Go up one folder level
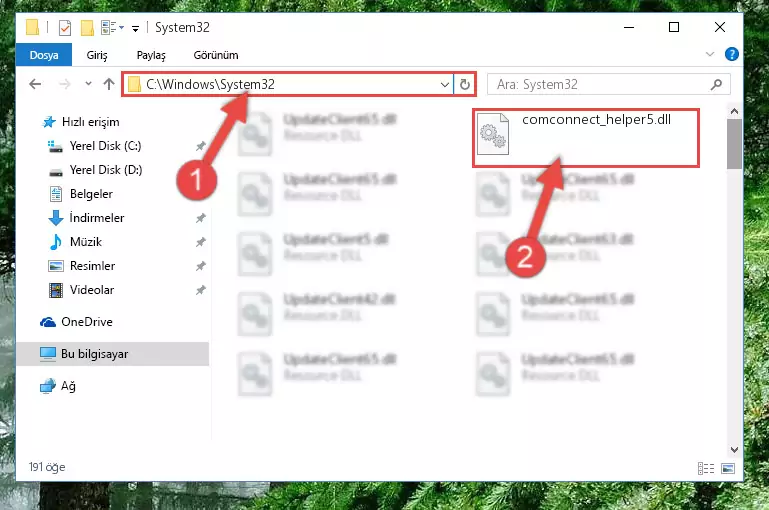 (x=109, y=84)
